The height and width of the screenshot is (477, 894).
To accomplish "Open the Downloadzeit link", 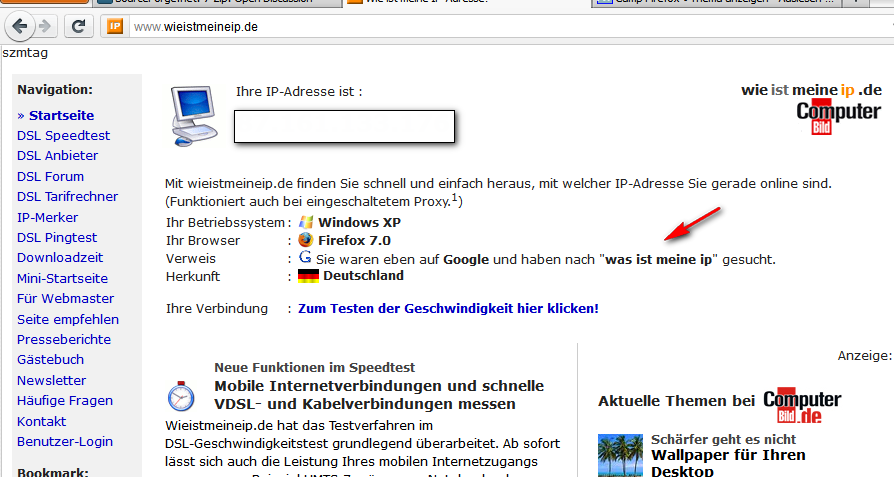I will (60, 258).
